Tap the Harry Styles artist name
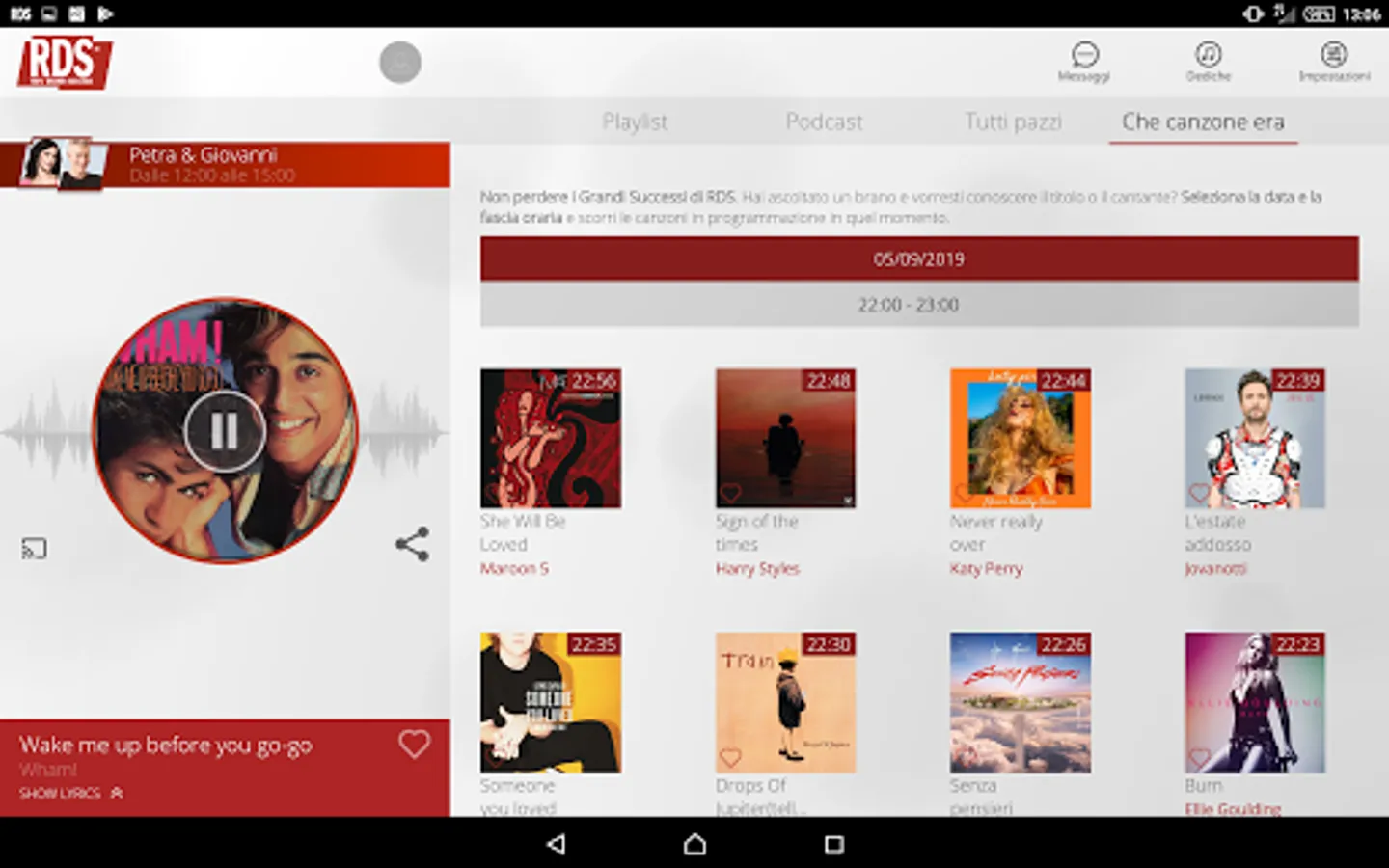This screenshot has width=1389, height=868. 757,568
